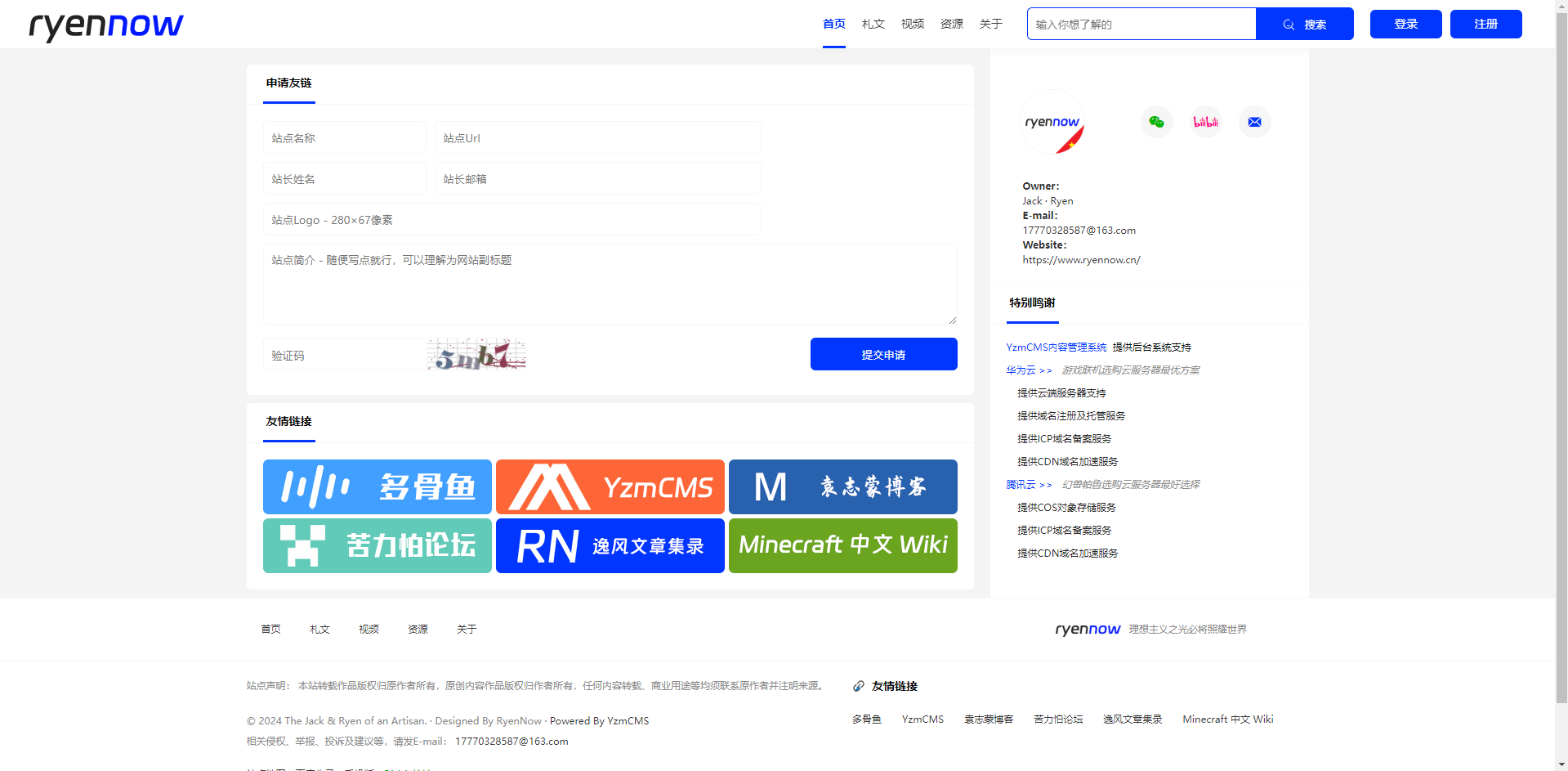Focus the 站长邮箱 input field
This screenshot has height=771, width=1568.
[x=598, y=178]
